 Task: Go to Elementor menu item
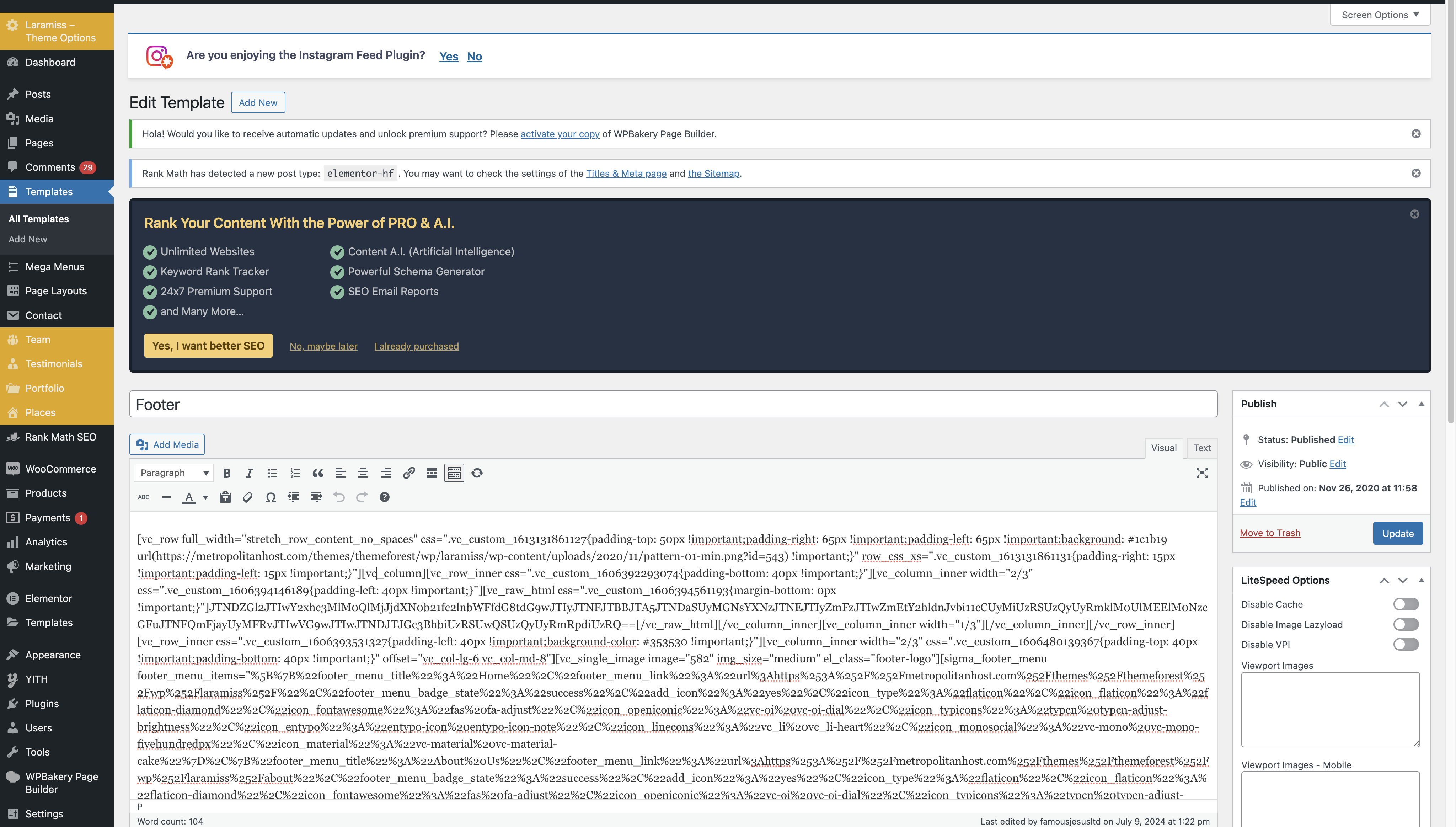tap(57, 599)
